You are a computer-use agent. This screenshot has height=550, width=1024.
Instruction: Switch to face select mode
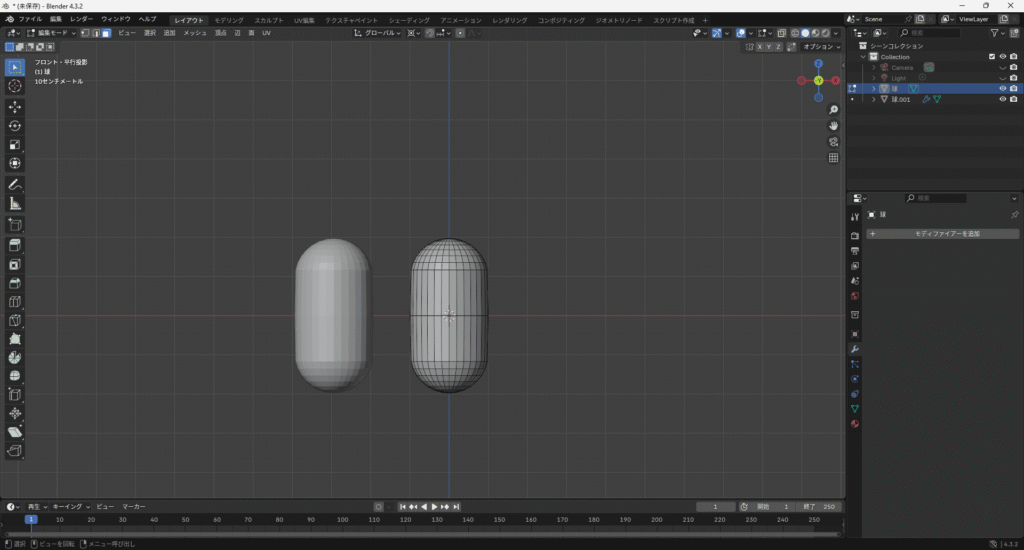[106, 33]
